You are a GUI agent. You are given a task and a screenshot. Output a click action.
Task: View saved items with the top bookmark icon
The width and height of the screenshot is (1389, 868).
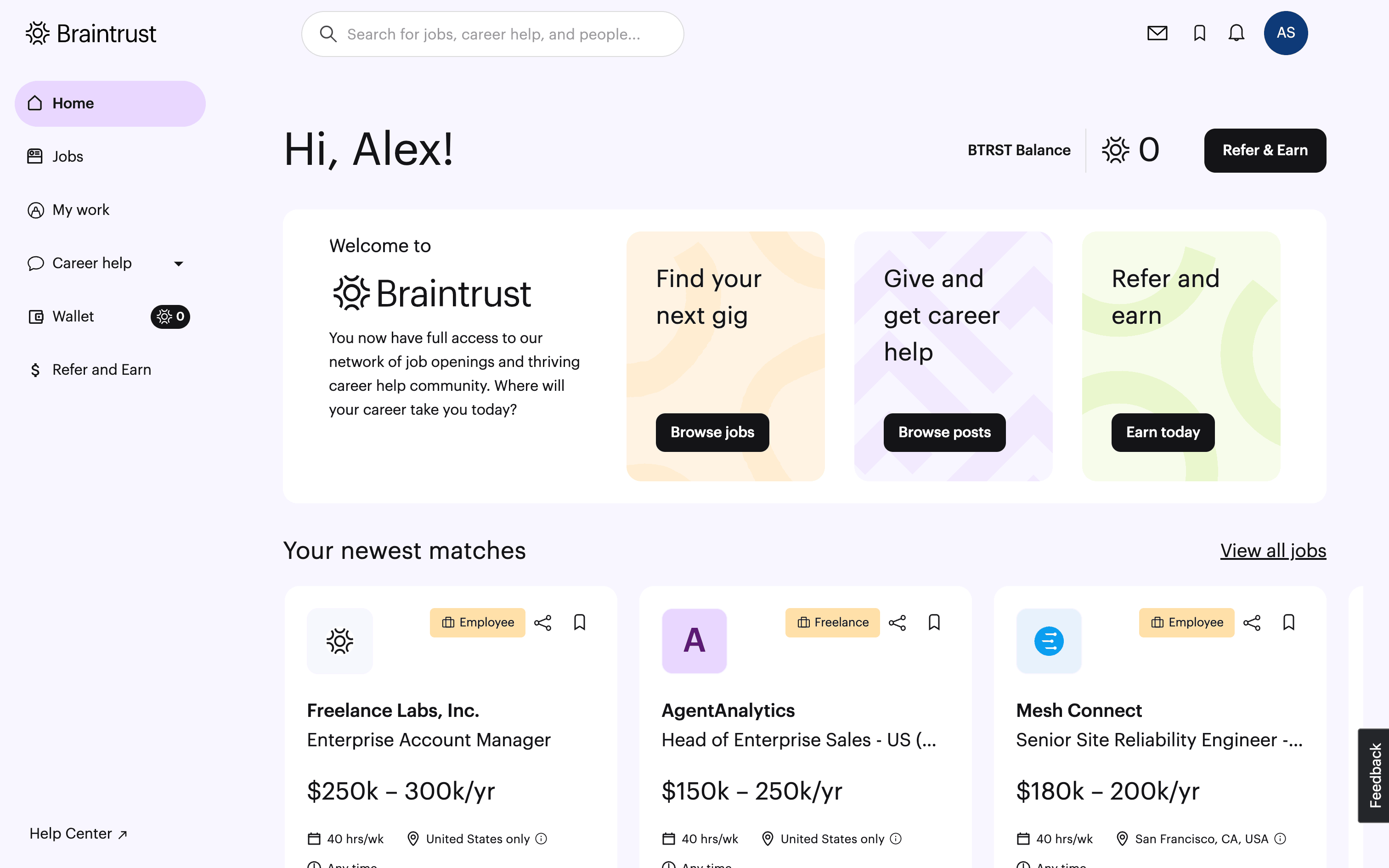[x=1198, y=33]
